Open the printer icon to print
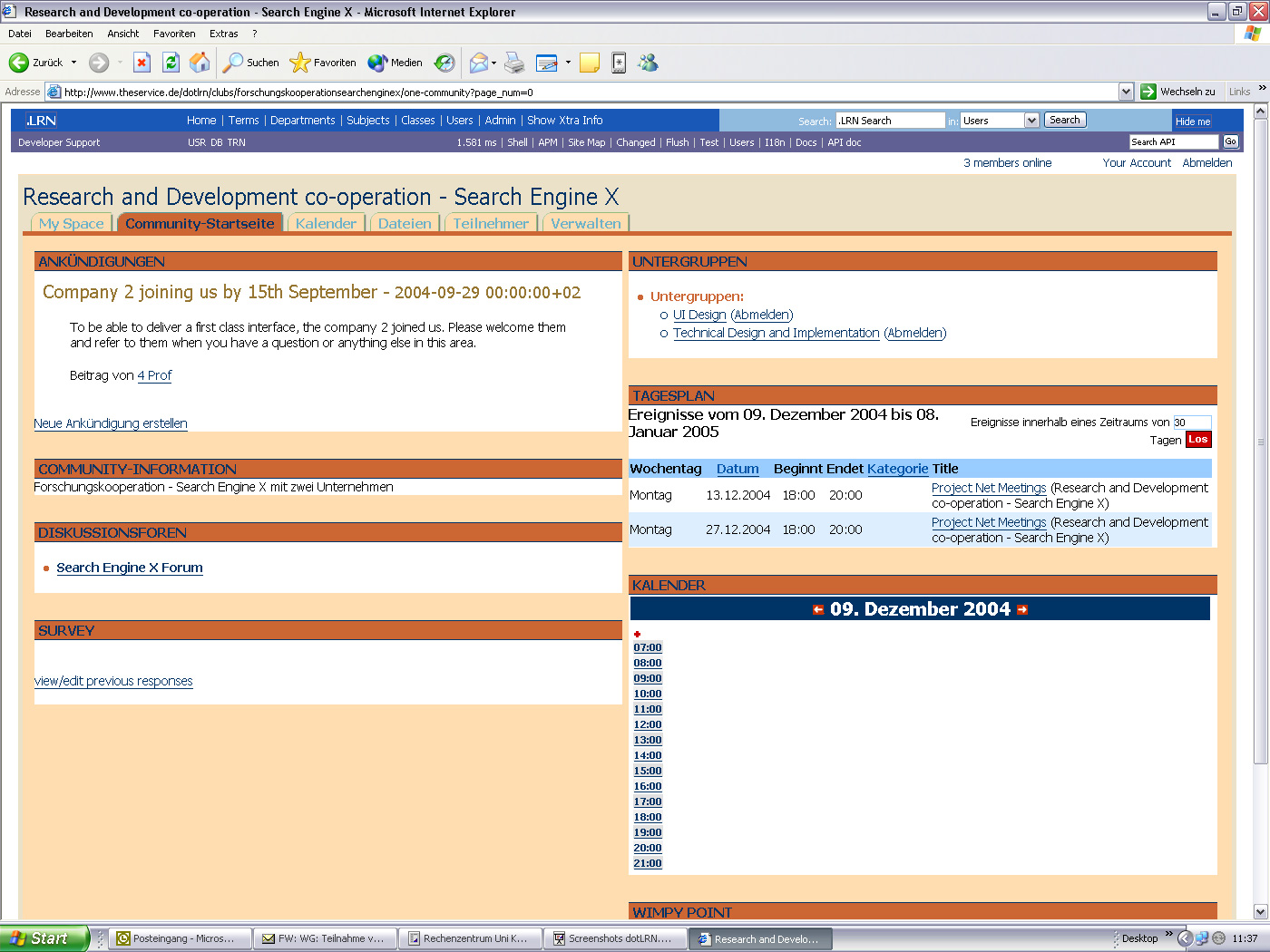Image resolution: width=1270 pixels, height=952 pixels. tap(514, 63)
